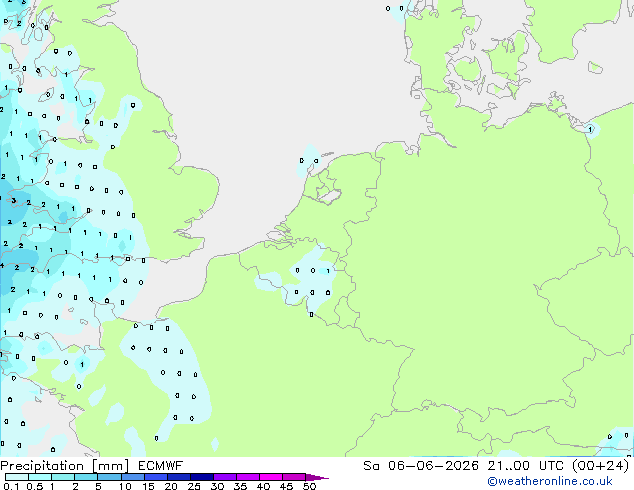The width and height of the screenshot is (634, 490).
Task: Click the '0.5' legend scale label
Action: coord(34,486)
